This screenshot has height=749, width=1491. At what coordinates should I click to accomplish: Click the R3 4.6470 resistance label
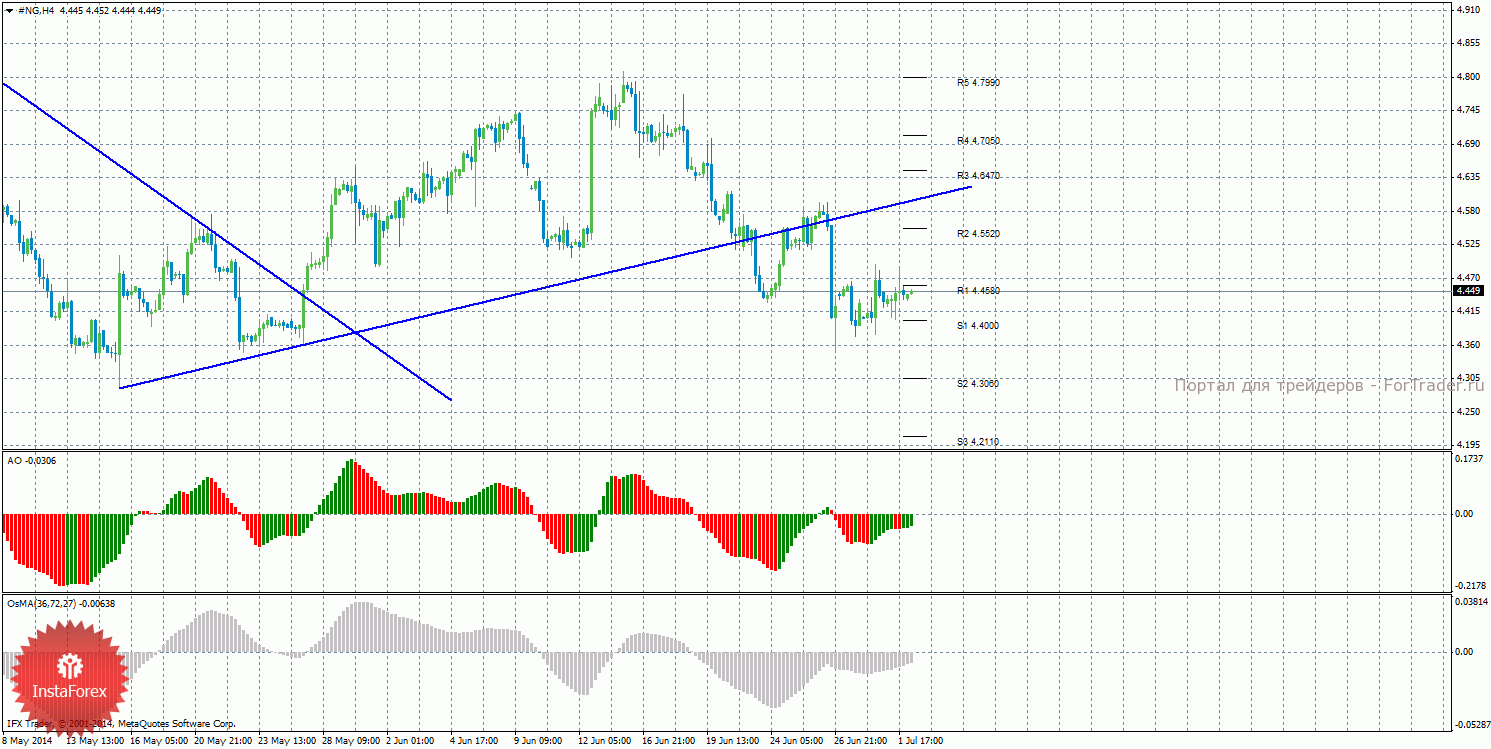click(x=978, y=176)
